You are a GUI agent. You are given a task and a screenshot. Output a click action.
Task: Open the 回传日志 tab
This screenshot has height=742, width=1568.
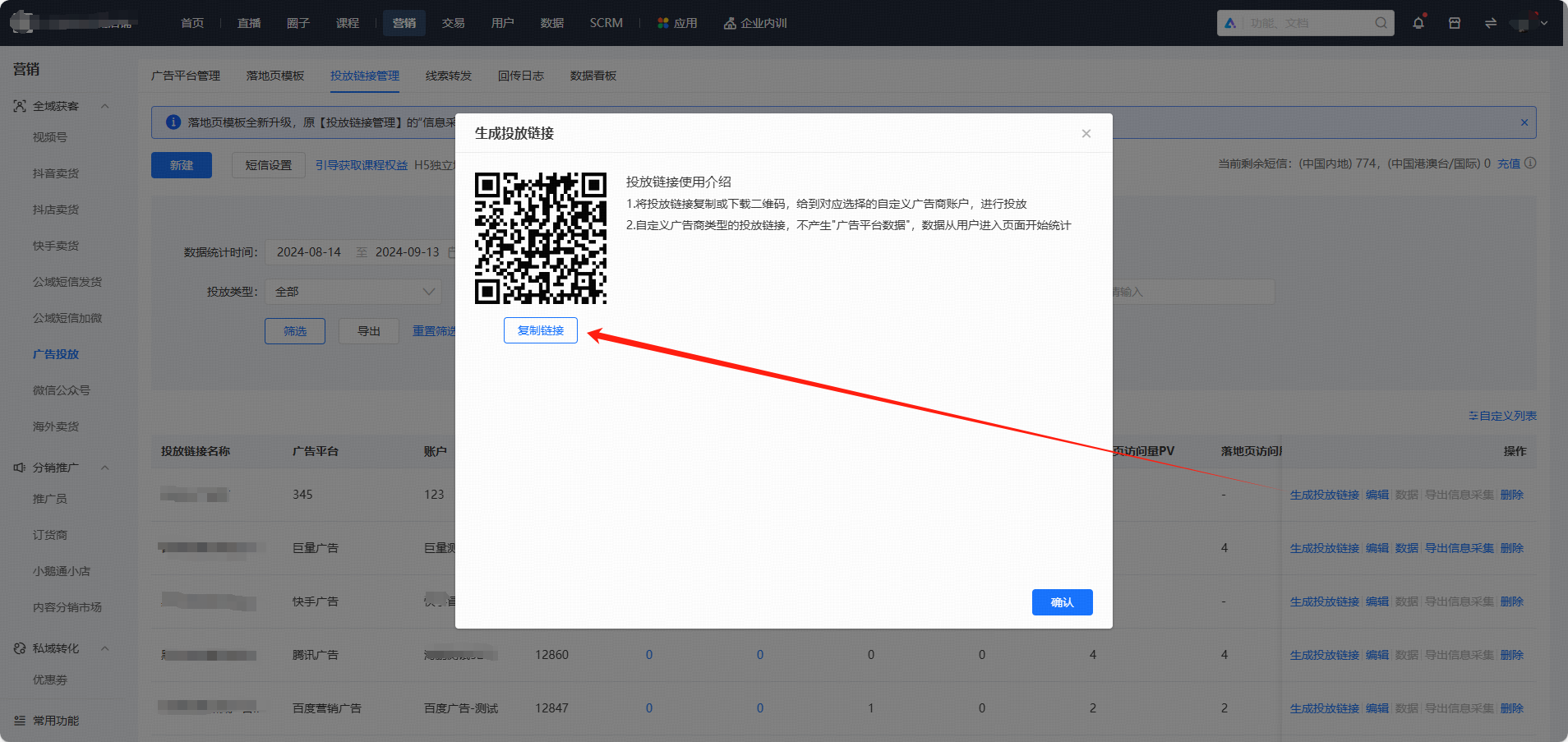(x=521, y=76)
